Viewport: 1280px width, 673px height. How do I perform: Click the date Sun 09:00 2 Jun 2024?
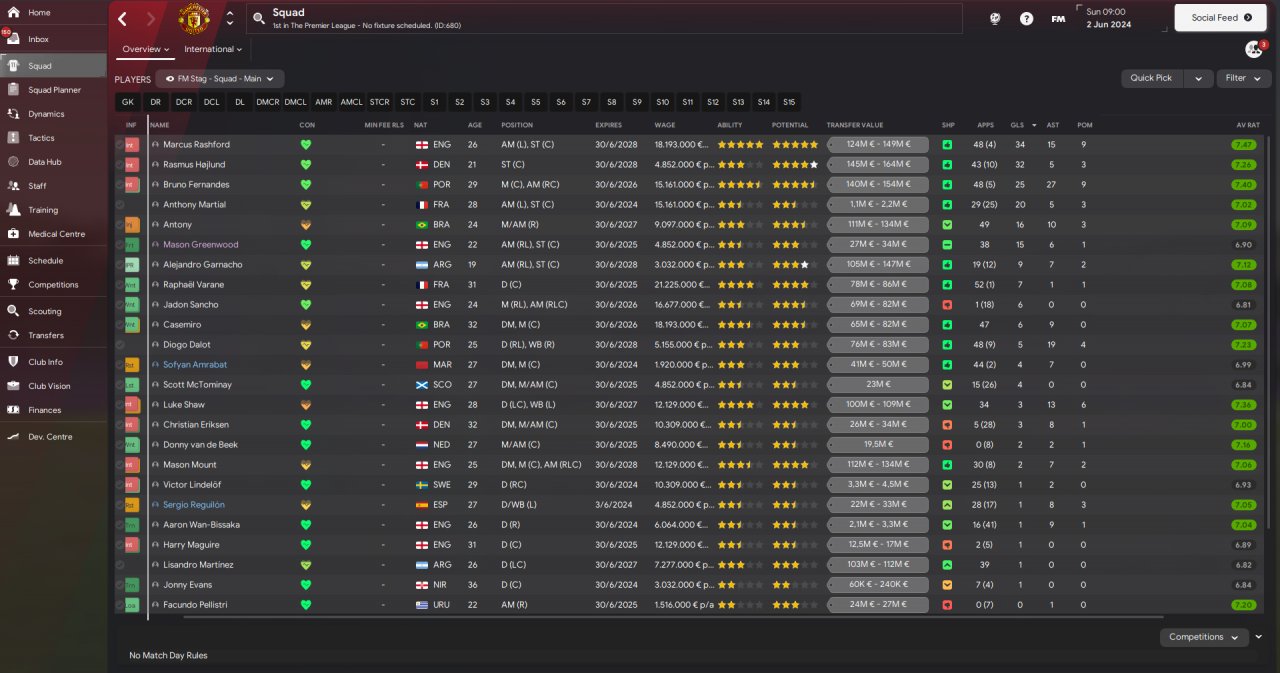(1110, 18)
